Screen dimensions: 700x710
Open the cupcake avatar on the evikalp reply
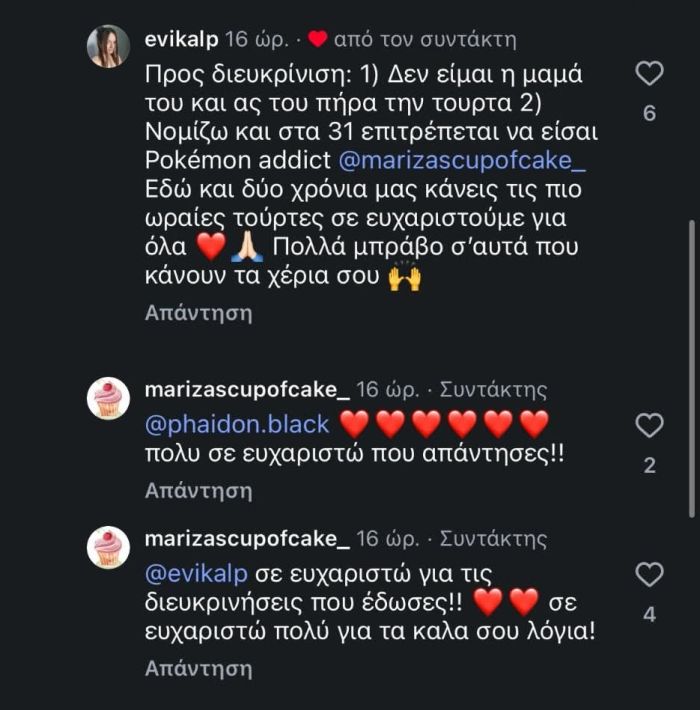tap(108, 547)
